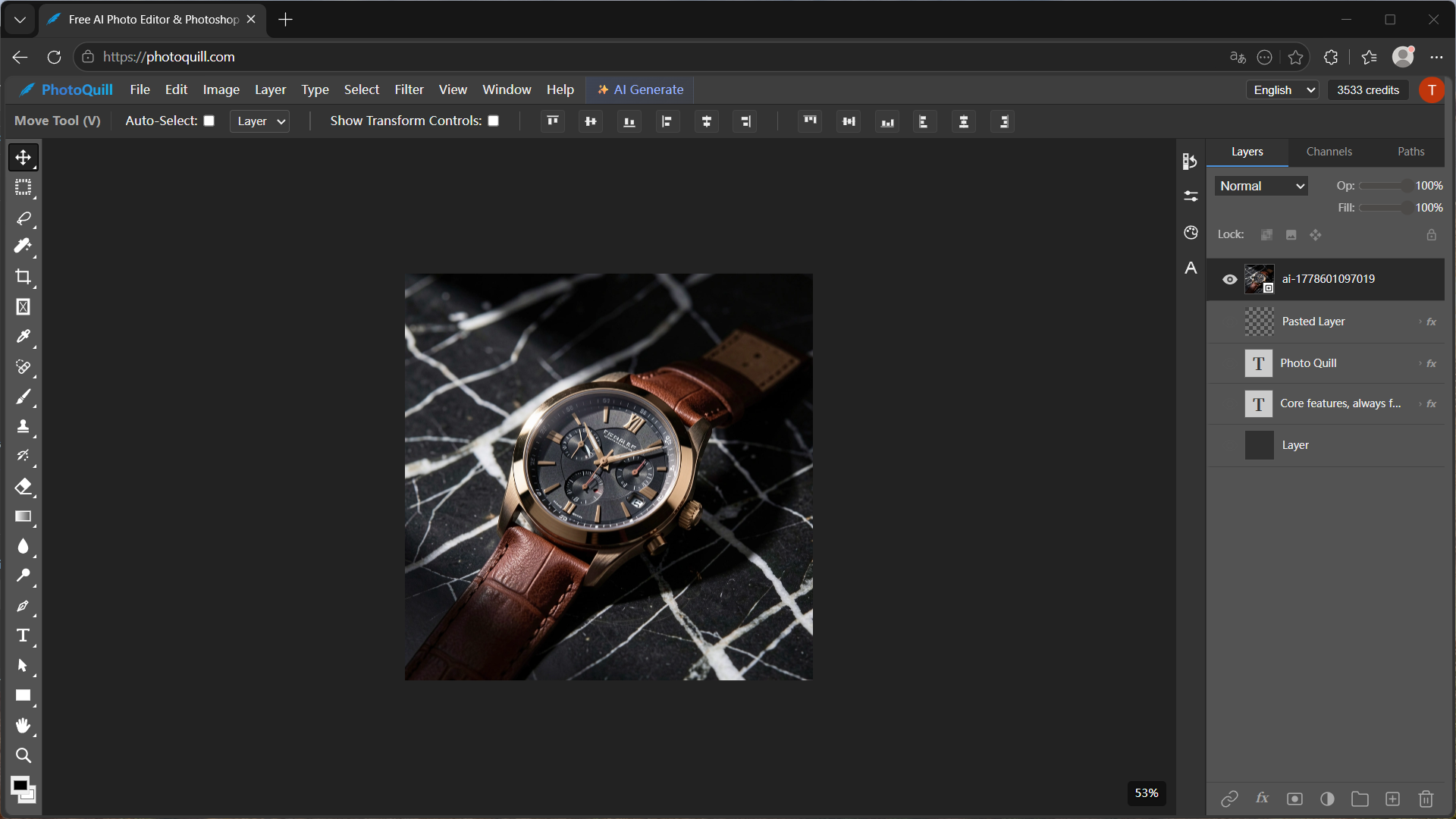Select the Clone Stamp tool
This screenshot has height=819, width=1456.
[23, 426]
